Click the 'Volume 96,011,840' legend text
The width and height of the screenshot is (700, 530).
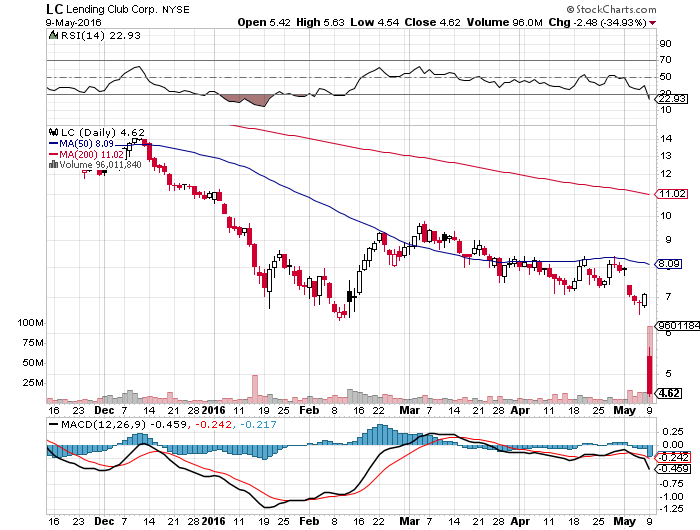coord(100,164)
